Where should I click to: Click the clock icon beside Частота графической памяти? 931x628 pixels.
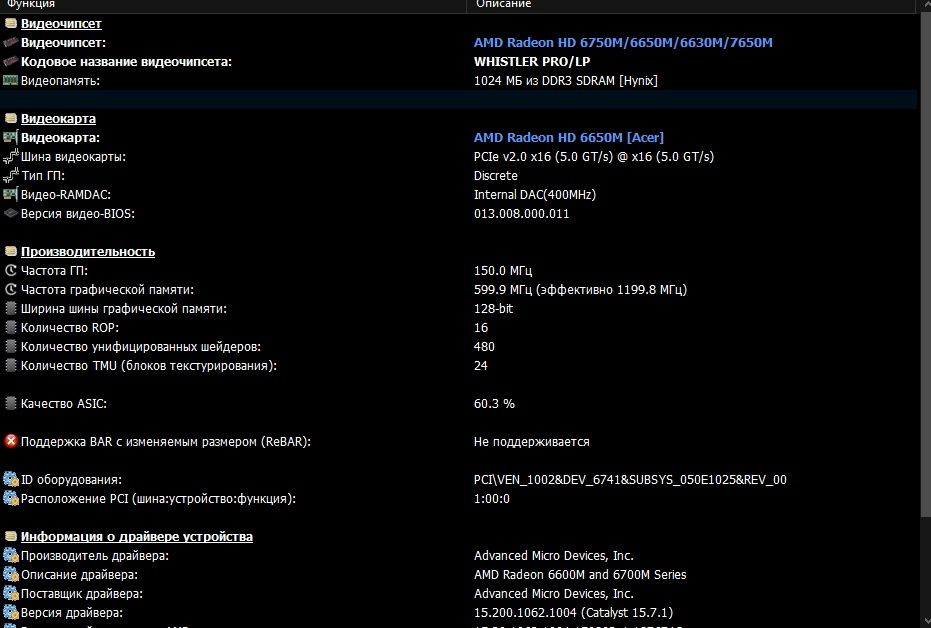click(11, 289)
